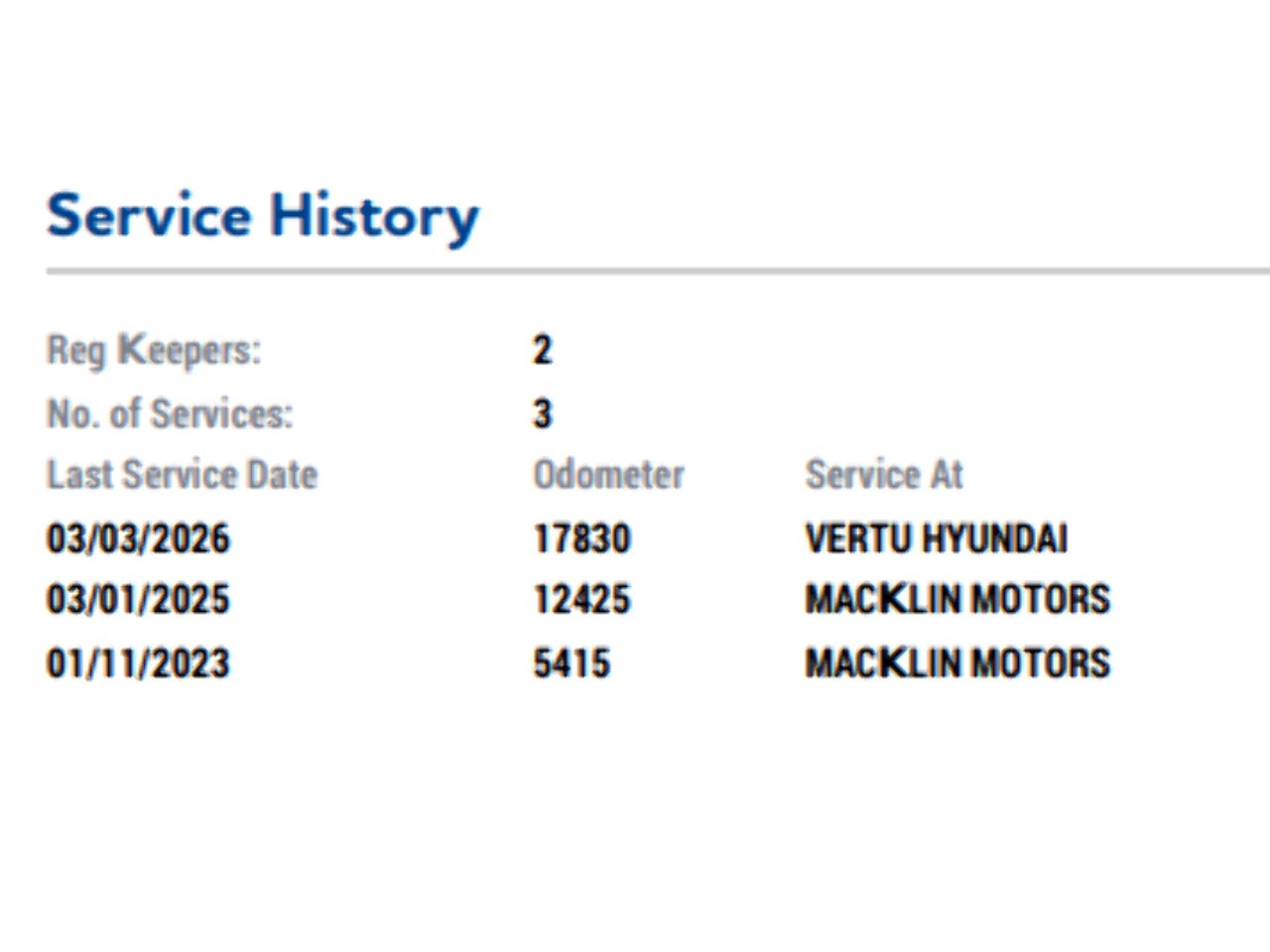
Task: Click the Last Service Date column header
Action: click(182, 475)
